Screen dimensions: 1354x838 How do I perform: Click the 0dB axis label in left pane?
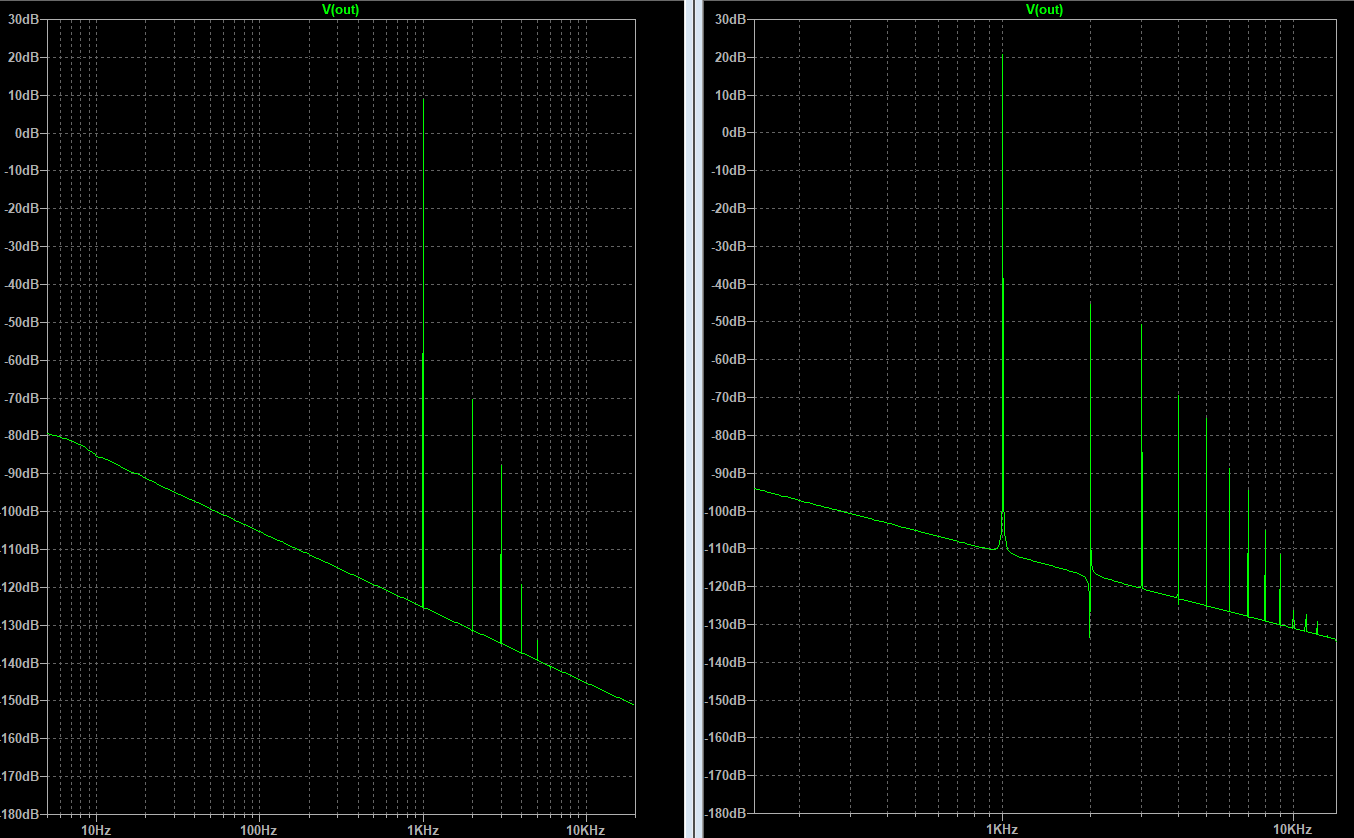tap(30, 133)
